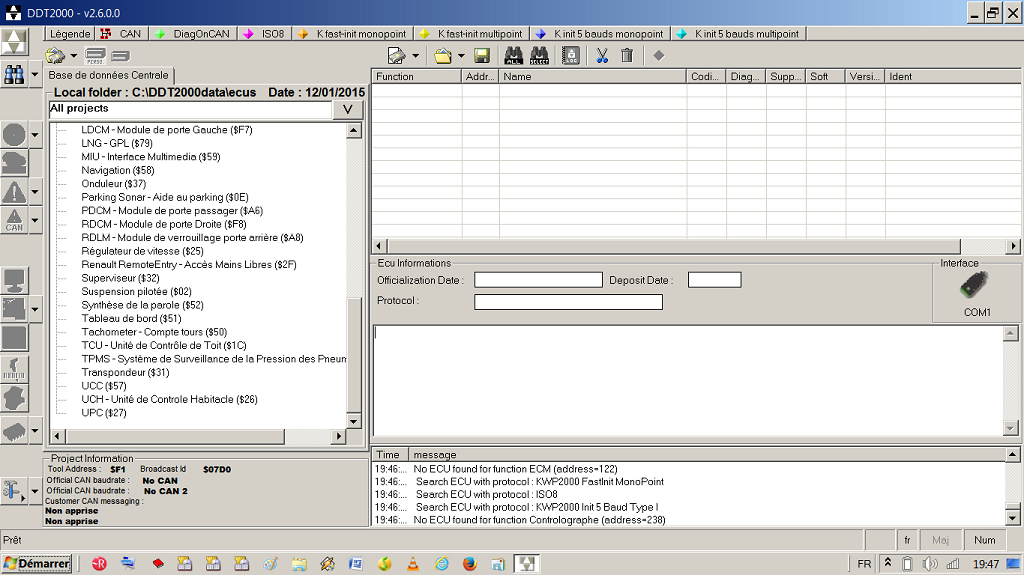The height and width of the screenshot is (575, 1024).
Task: Click the warning triangle CAN icon
Action: click(x=14, y=220)
